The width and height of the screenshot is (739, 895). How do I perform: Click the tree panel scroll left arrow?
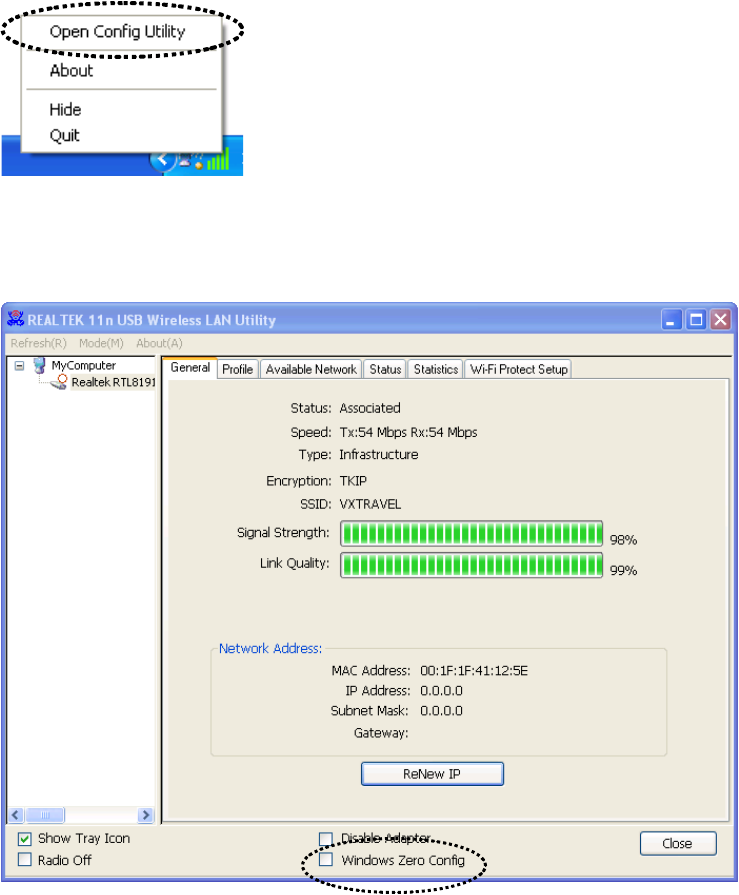[15, 815]
